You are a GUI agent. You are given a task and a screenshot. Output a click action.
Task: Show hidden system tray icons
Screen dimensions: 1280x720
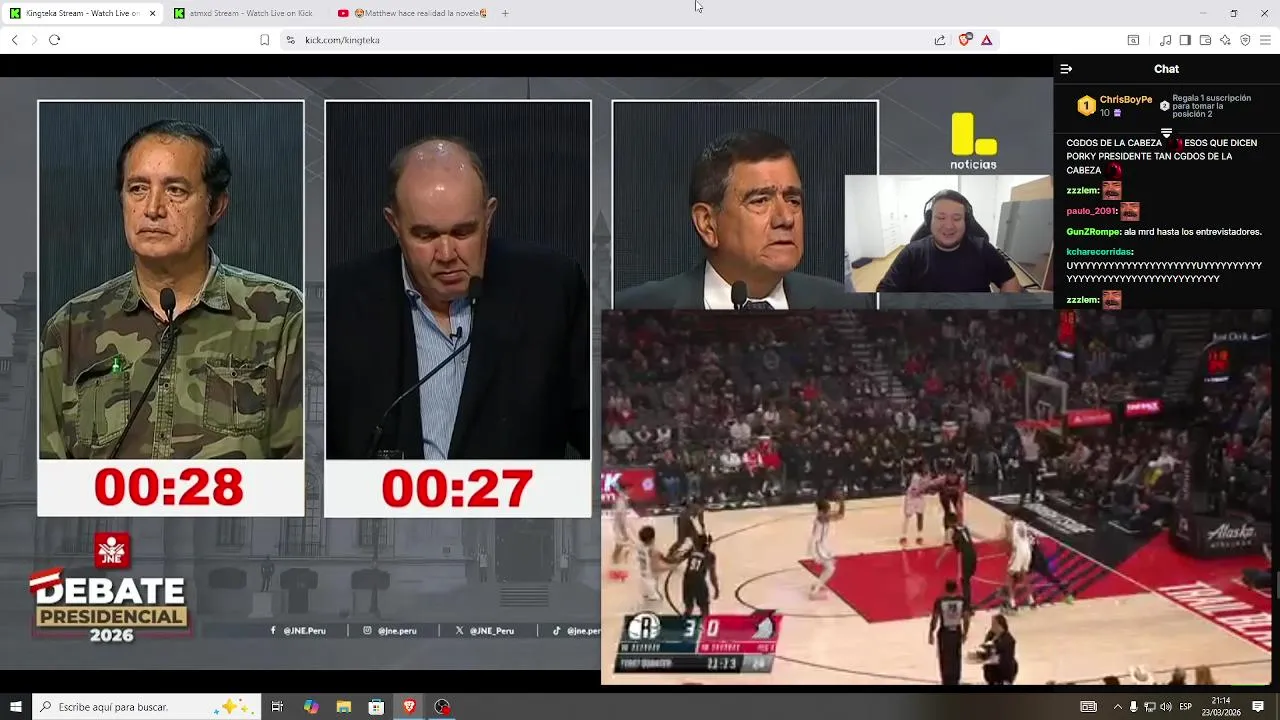tap(1117, 707)
